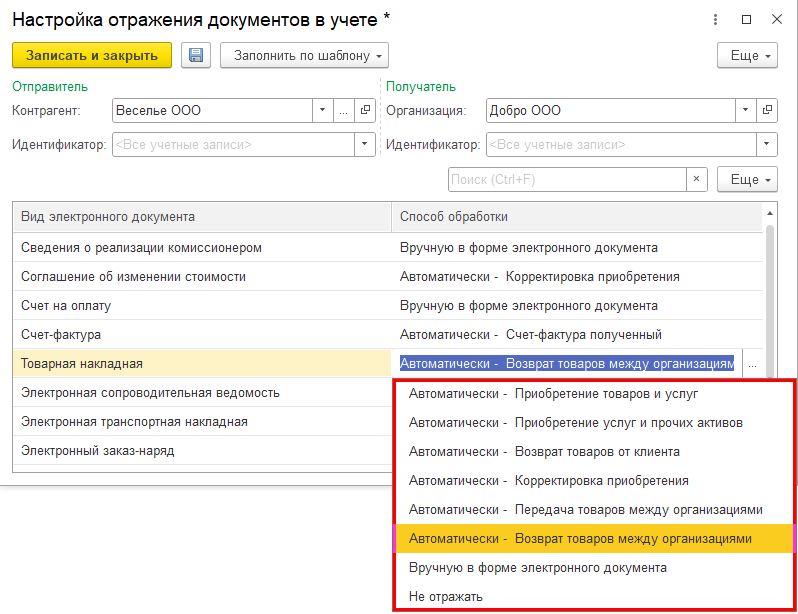Choose 'Приобретение товаров и услуг' option

tap(553, 393)
